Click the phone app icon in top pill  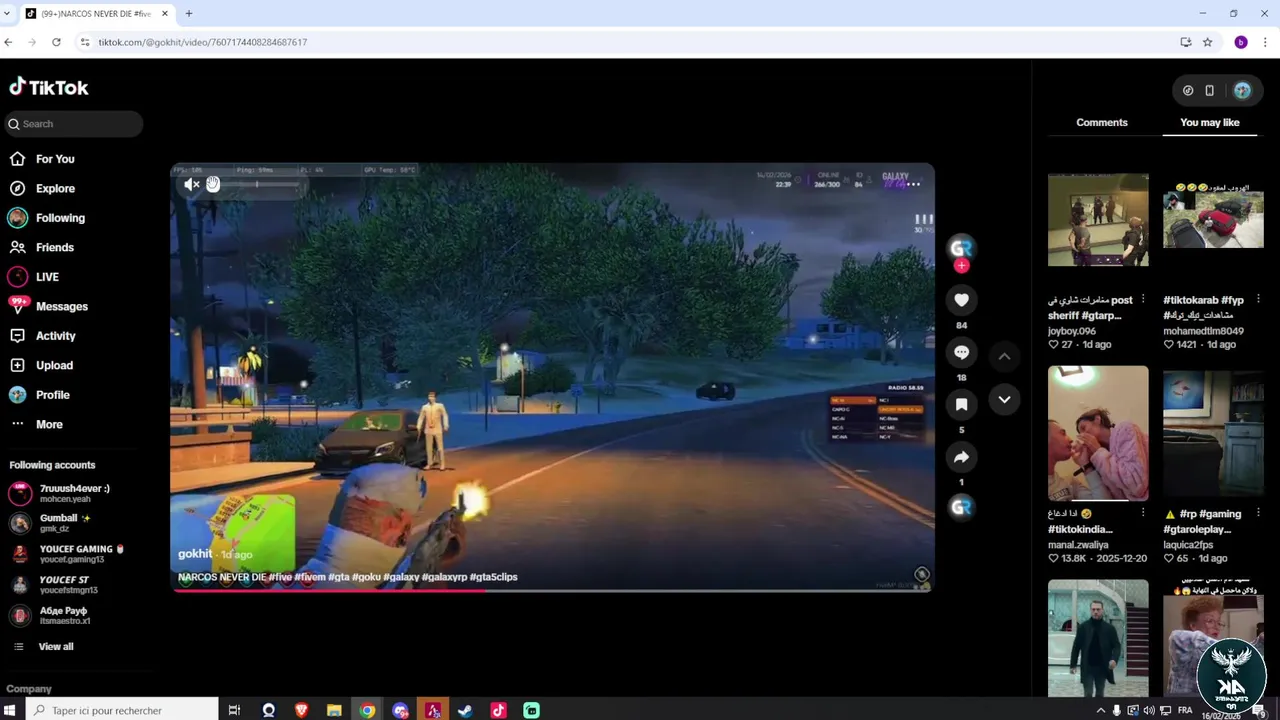coord(1209,90)
